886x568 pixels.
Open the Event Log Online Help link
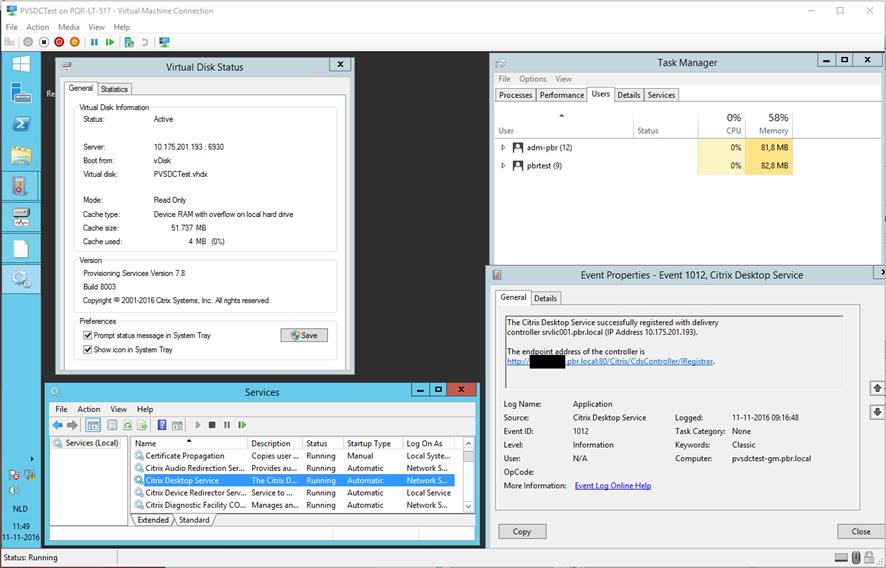pyautogui.click(x=613, y=485)
